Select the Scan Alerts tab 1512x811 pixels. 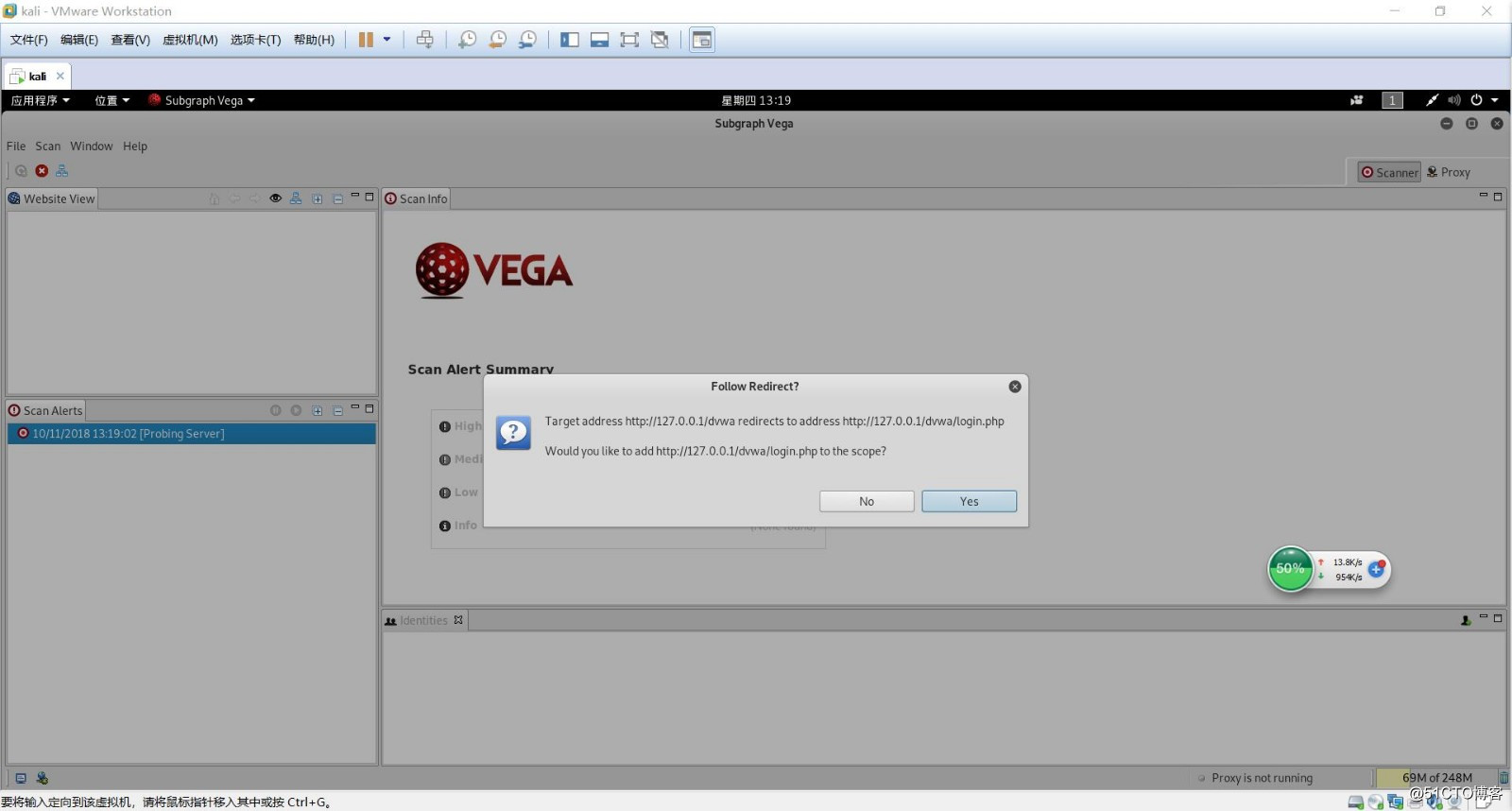[45, 410]
